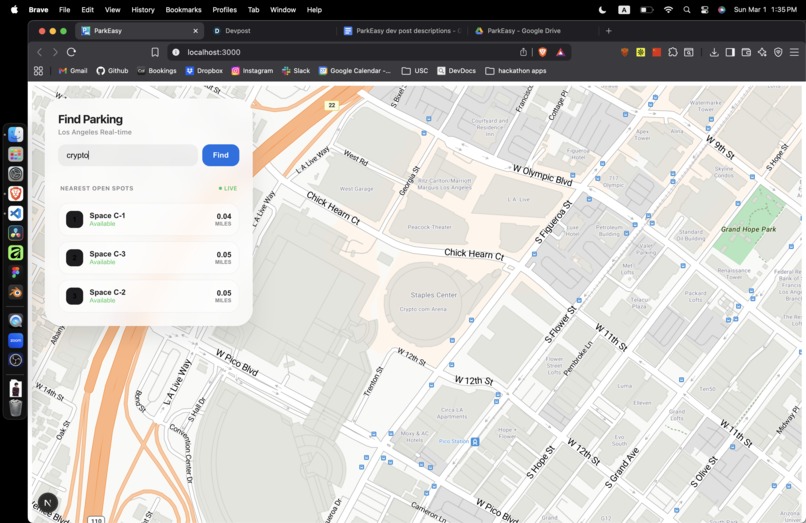Open the Google Calendar bookmark
The image size is (806, 523).
coord(355,71)
